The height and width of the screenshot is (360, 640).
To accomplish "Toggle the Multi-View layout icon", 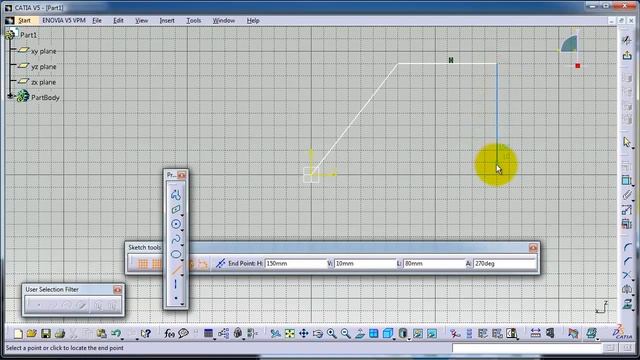I will 373,333.
